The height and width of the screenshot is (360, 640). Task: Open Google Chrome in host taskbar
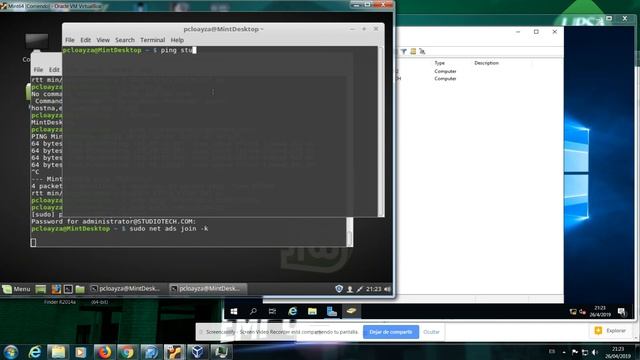click(x=127, y=352)
